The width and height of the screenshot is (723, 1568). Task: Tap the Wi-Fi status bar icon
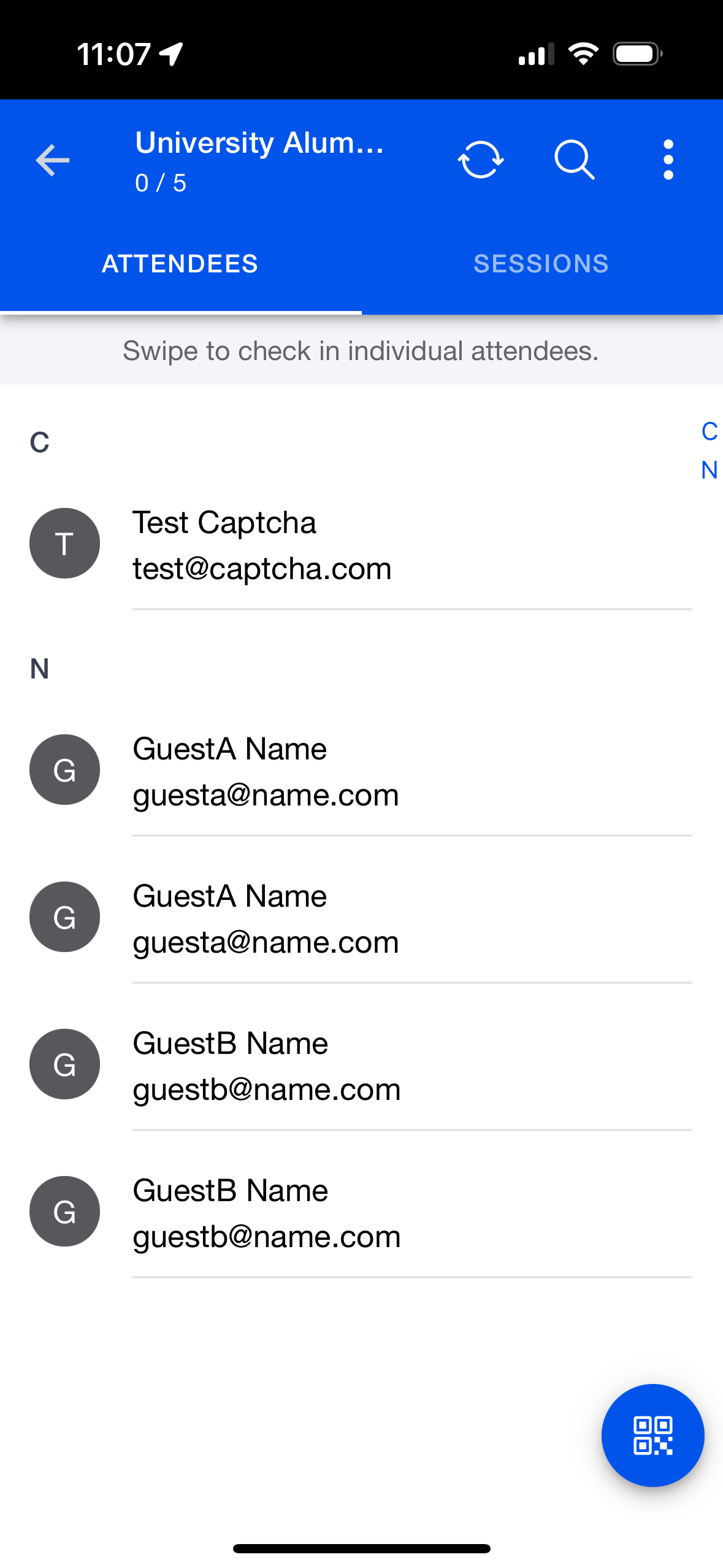pyautogui.click(x=583, y=54)
